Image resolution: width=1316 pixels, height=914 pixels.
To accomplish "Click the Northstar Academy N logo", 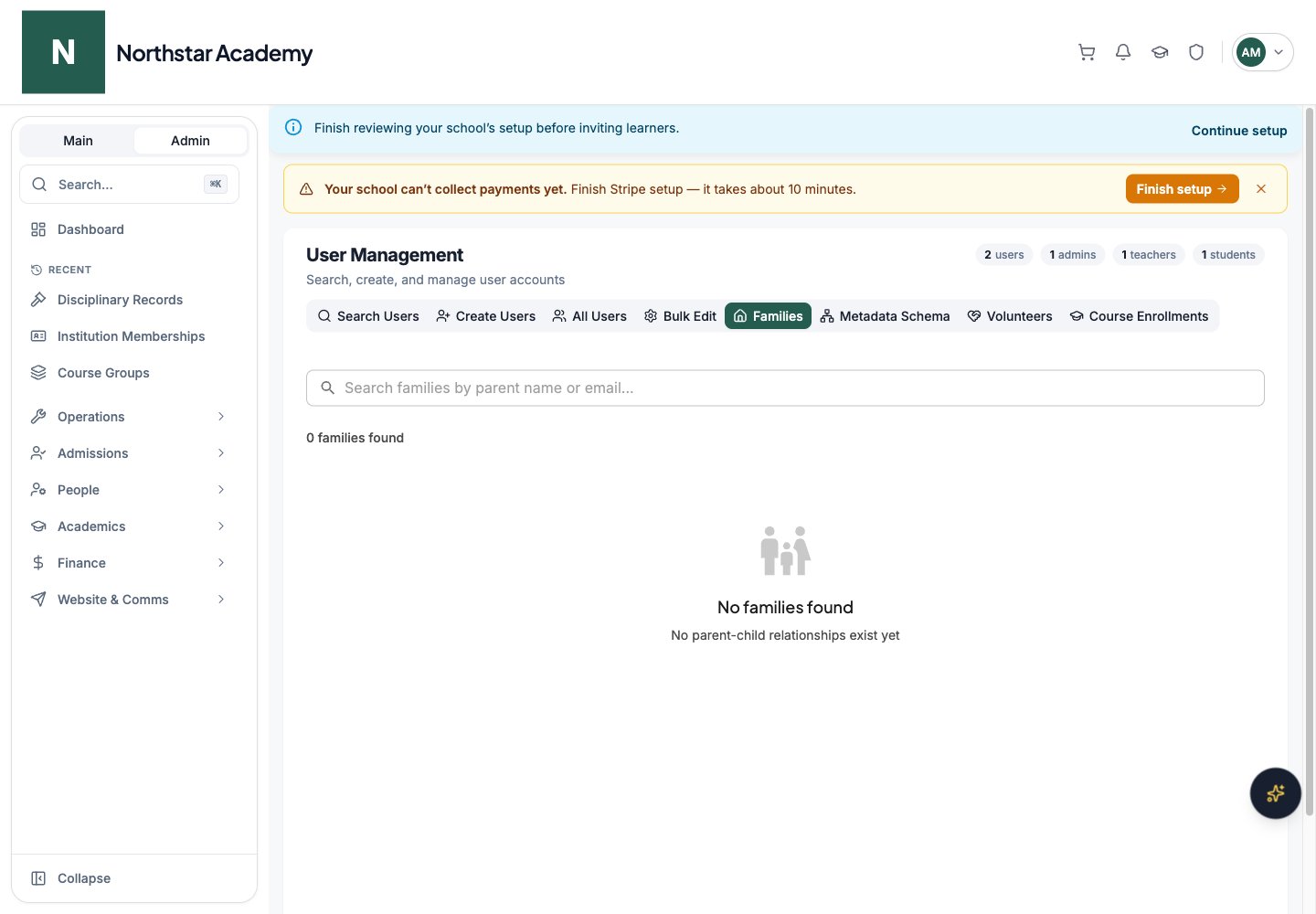I will coord(63,52).
